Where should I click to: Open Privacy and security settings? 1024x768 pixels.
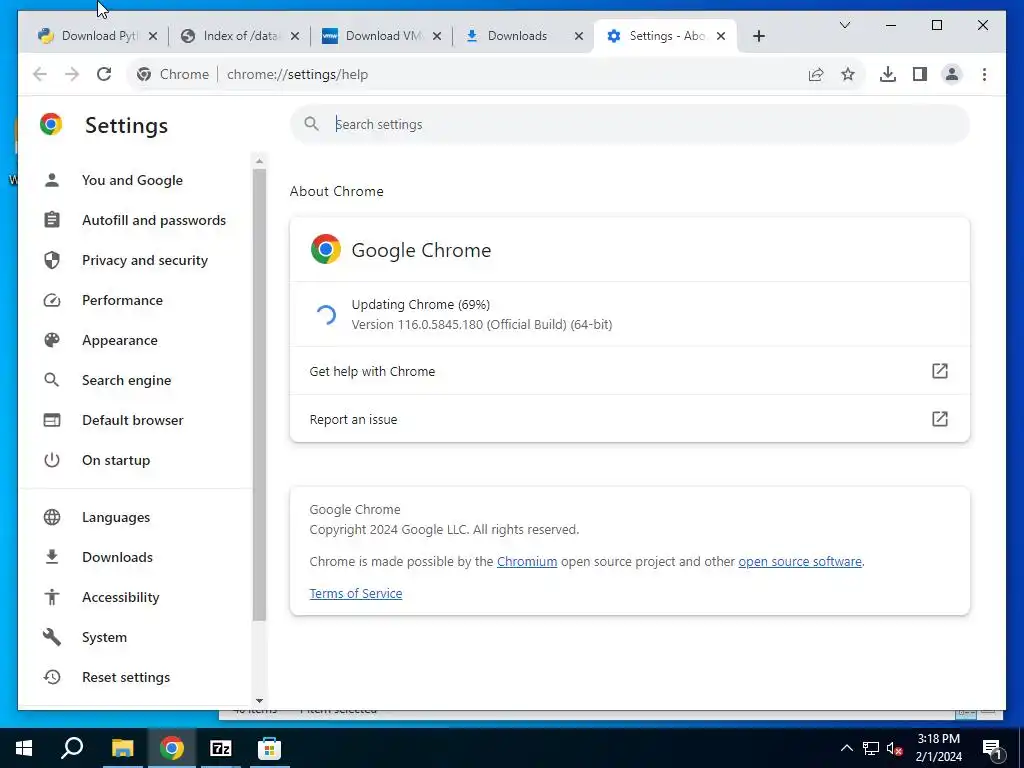click(x=145, y=260)
